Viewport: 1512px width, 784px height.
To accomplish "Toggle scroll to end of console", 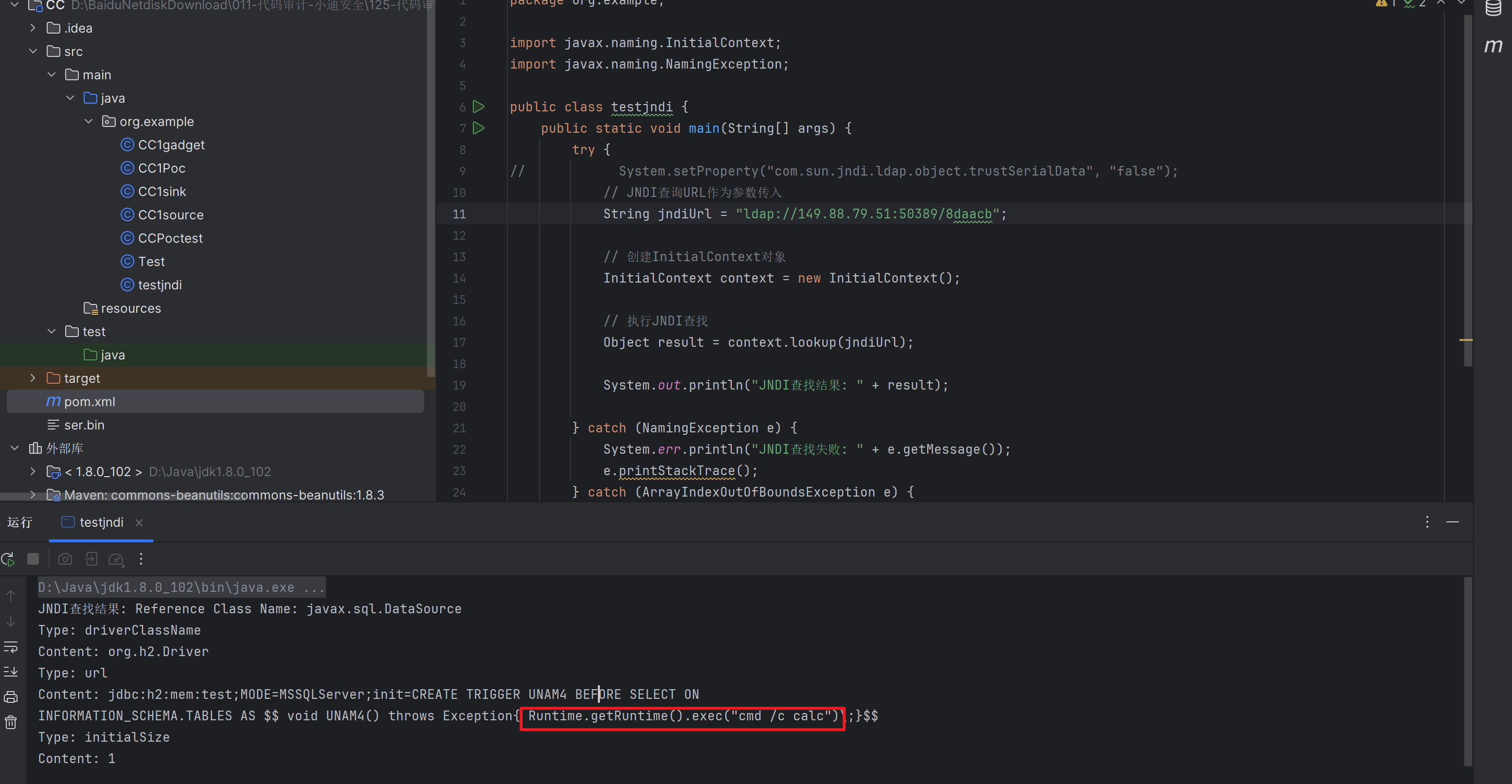I will (11, 672).
